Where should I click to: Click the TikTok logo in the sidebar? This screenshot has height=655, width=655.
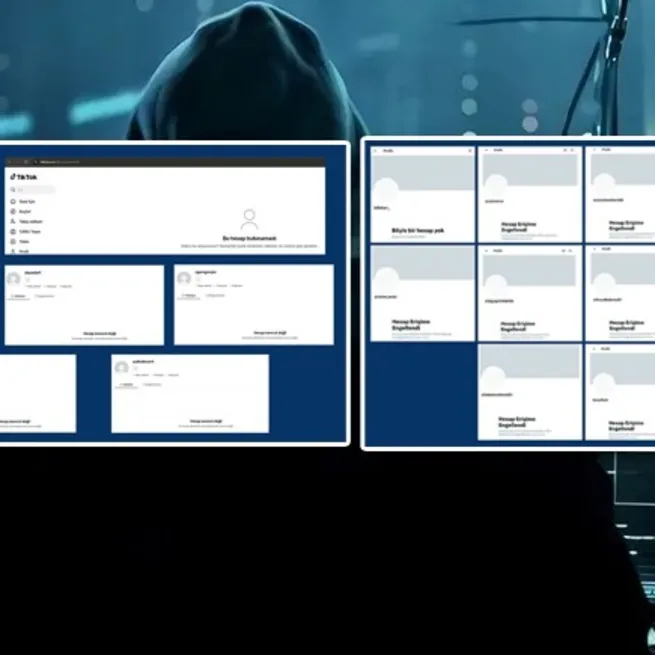click(x=21, y=177)
